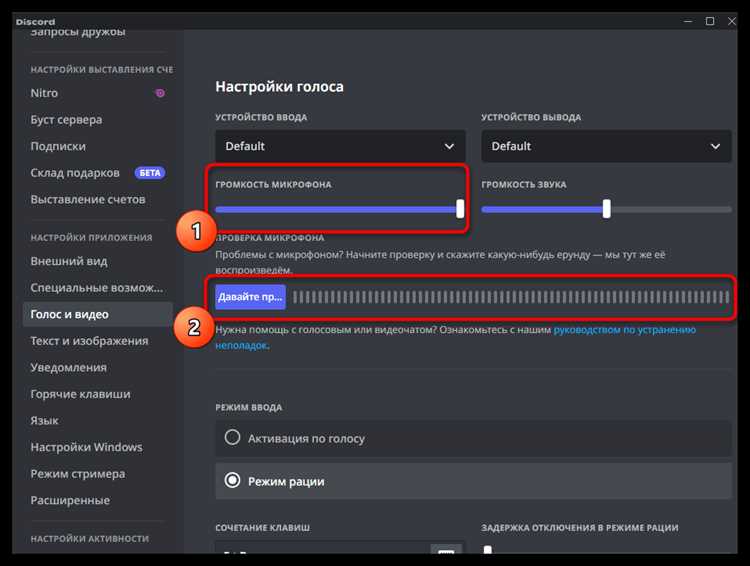Minimize the Discord window
750x566 pixels.
(688, 21)
